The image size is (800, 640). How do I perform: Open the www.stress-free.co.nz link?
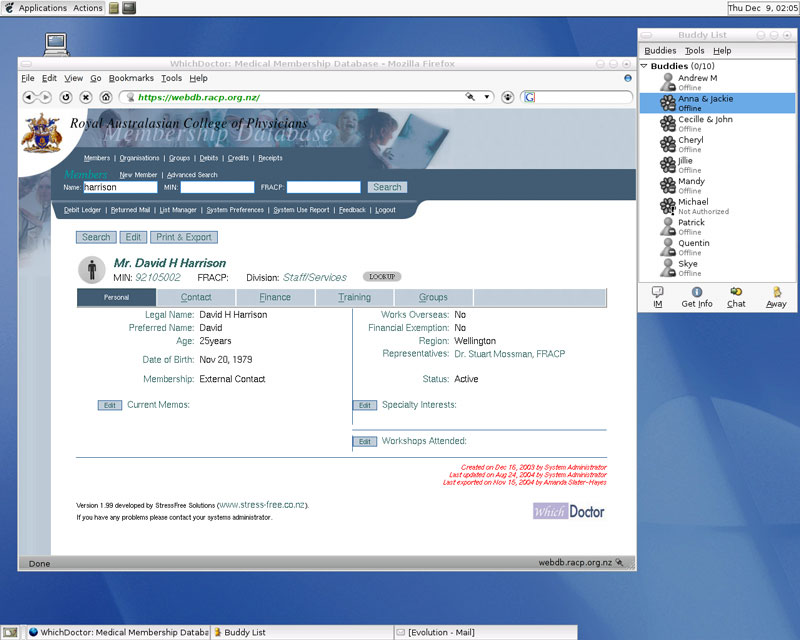262,504
